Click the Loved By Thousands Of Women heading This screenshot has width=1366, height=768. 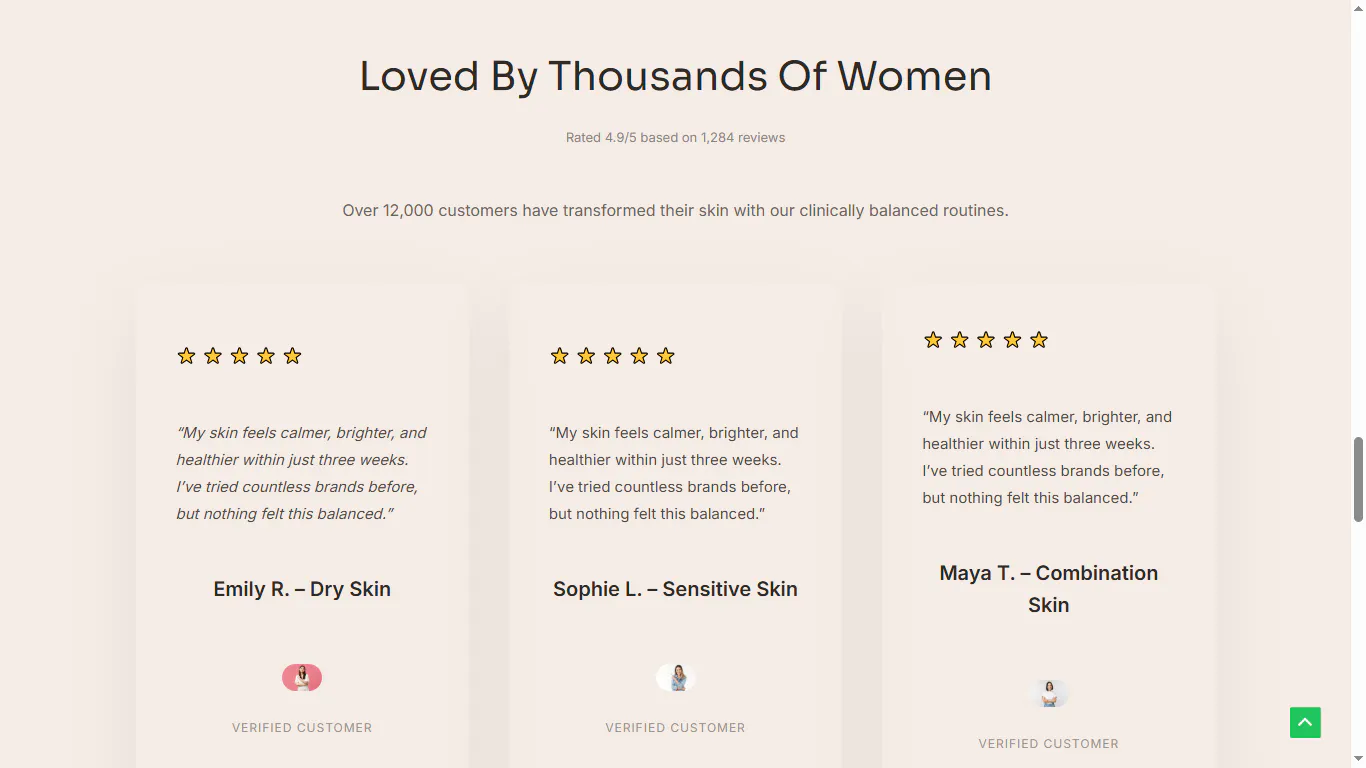675,76
